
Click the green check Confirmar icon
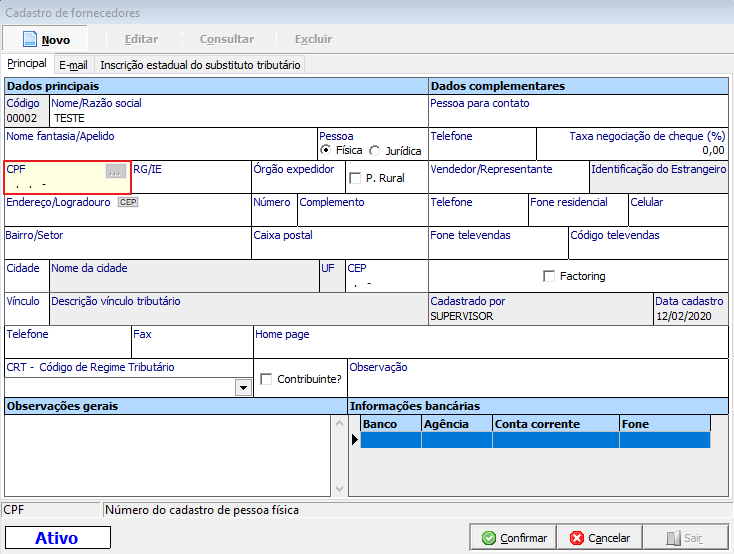pyautogui.click(x=488, y=538)
